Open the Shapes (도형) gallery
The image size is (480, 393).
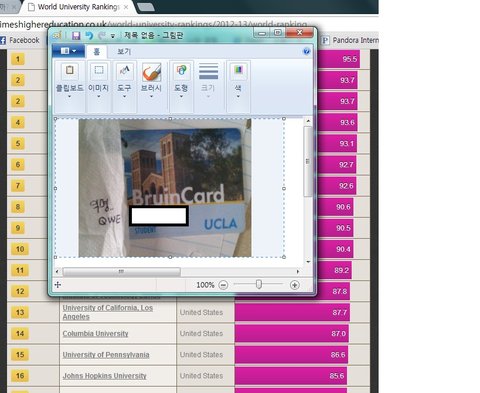[x=181, y=71]
